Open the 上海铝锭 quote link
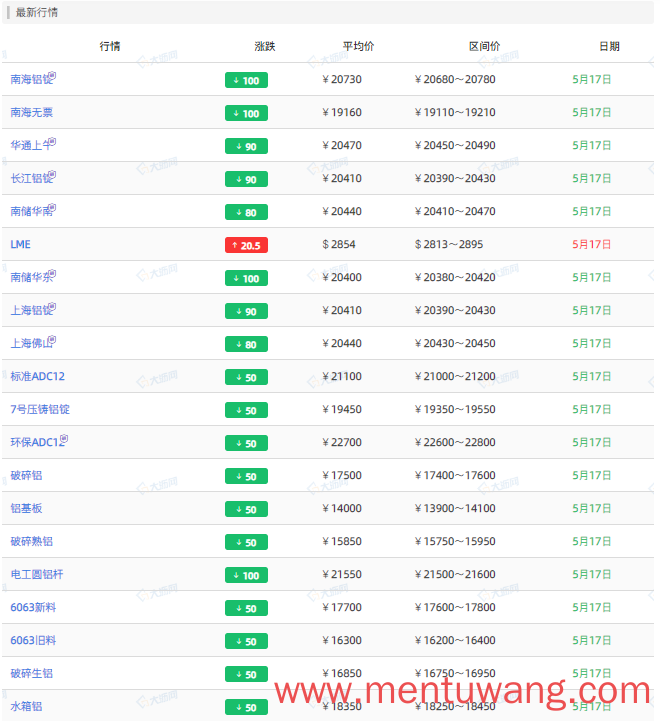The height and width of the screenshot is (721, 660). [31, 310]
